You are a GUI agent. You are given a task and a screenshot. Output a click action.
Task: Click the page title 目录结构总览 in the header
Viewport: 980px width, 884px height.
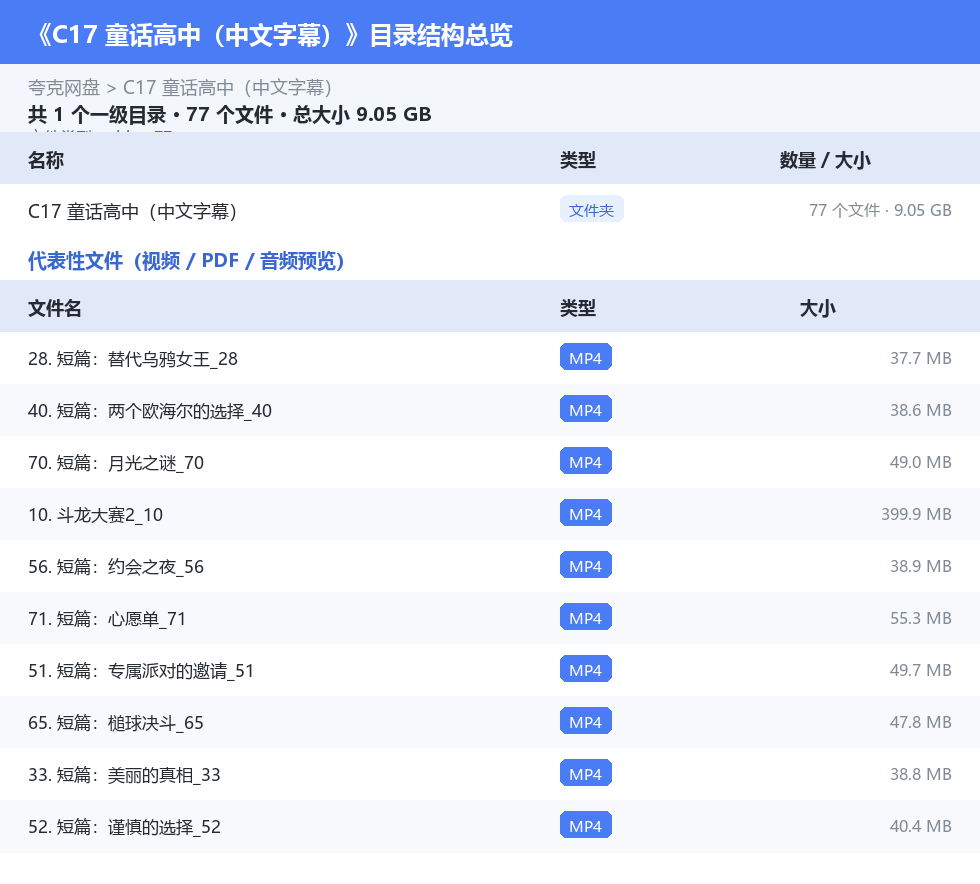pos(441,35)
